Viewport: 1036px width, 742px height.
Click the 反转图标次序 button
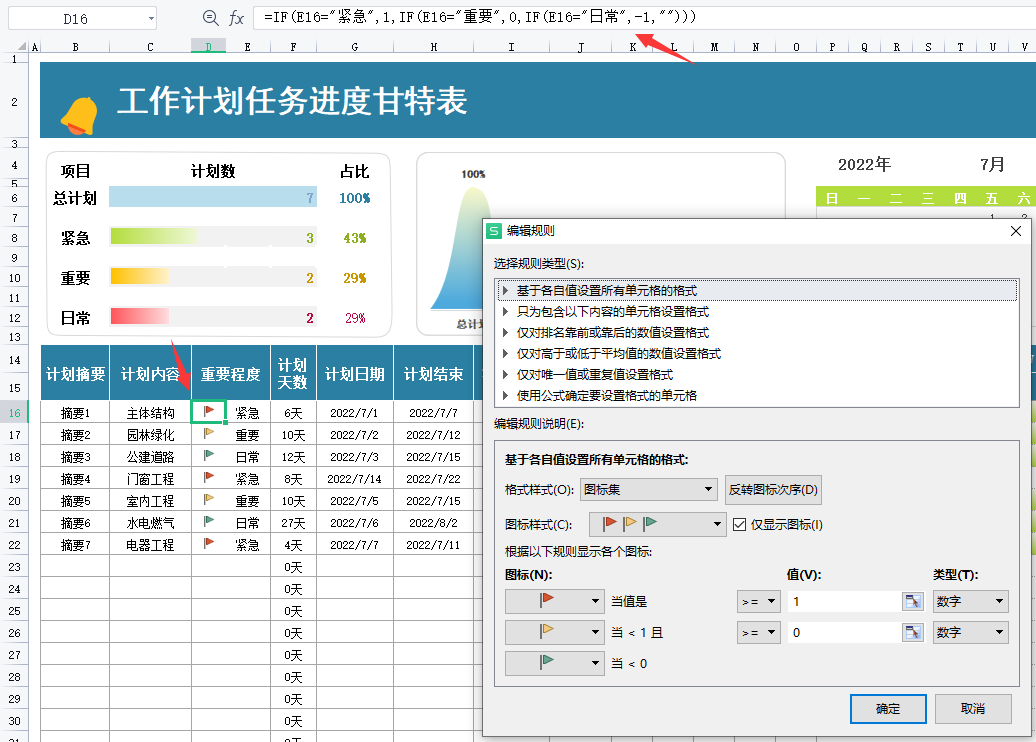[x=773, y=490]
